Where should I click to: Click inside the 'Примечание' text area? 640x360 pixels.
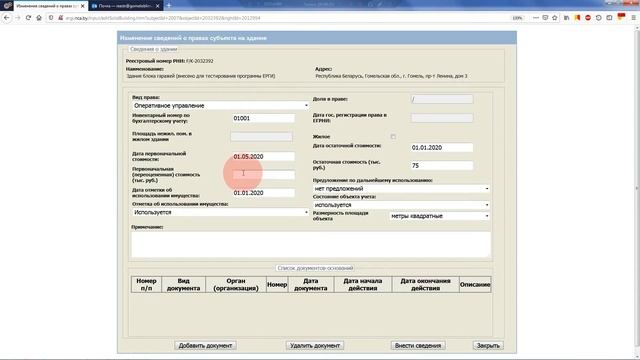point(311,244)
